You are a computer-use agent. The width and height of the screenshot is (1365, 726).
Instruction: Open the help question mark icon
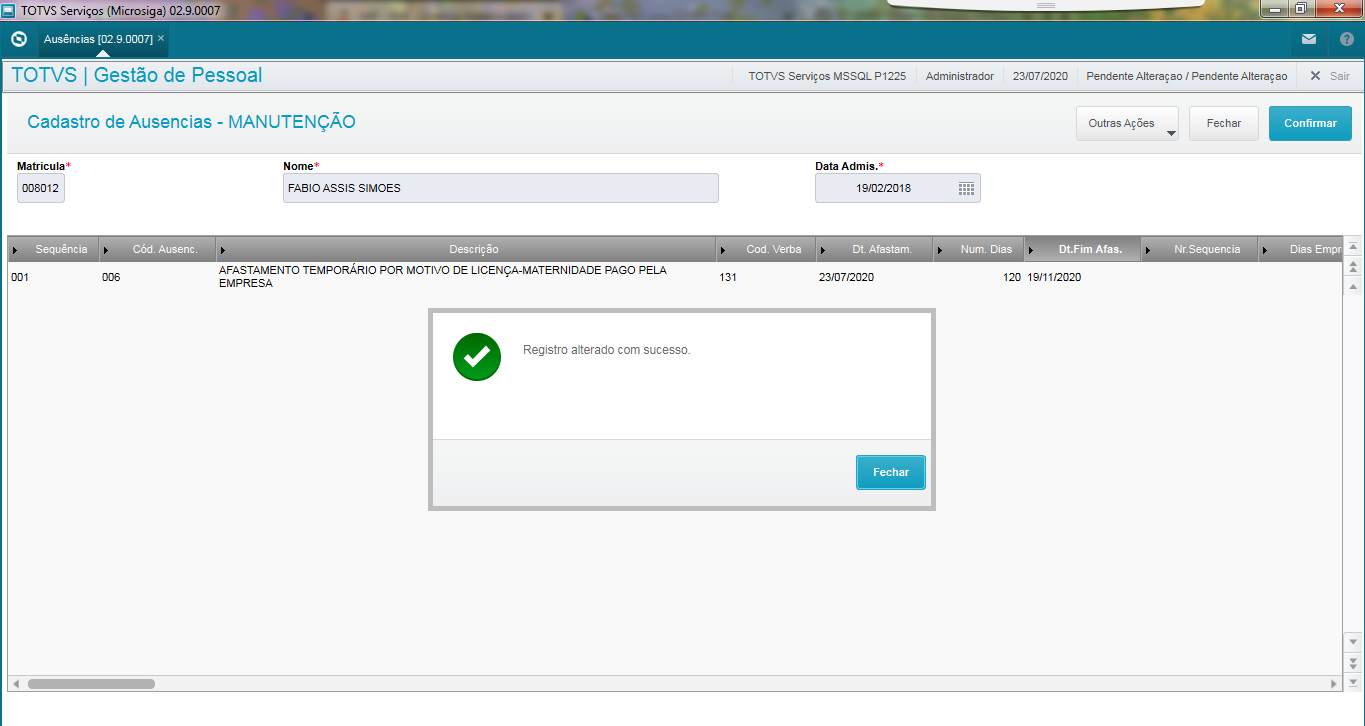(1346, 39)
